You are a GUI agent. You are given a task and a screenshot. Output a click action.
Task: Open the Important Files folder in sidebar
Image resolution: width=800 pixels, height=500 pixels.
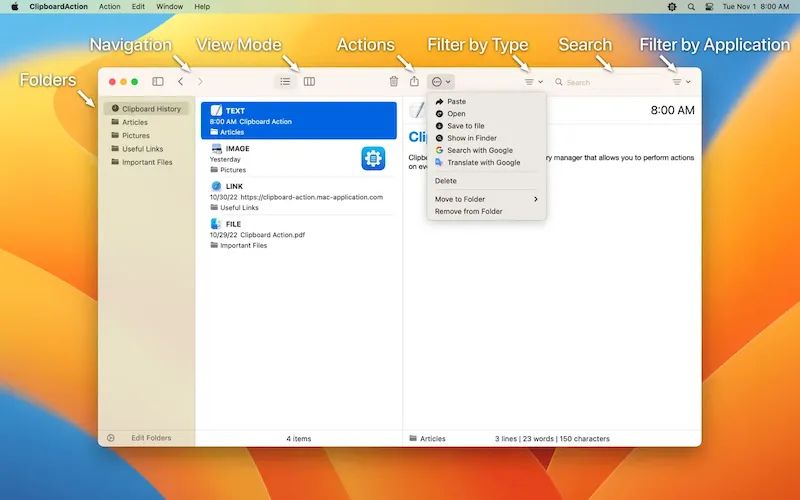click(146, 162)
